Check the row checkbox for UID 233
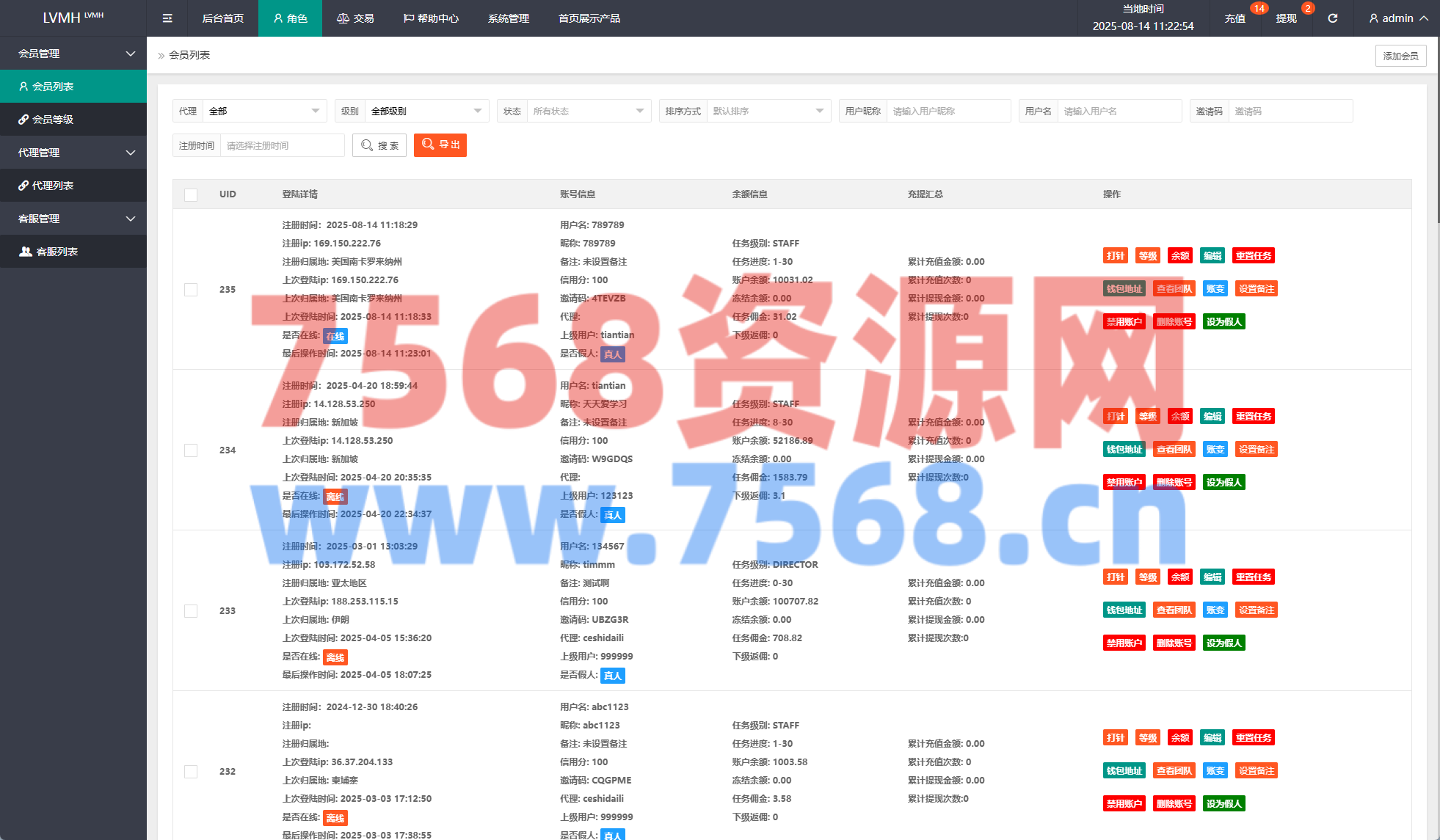Image resolution: width=1440 pixels, height=840 pixels. point(191,611)
